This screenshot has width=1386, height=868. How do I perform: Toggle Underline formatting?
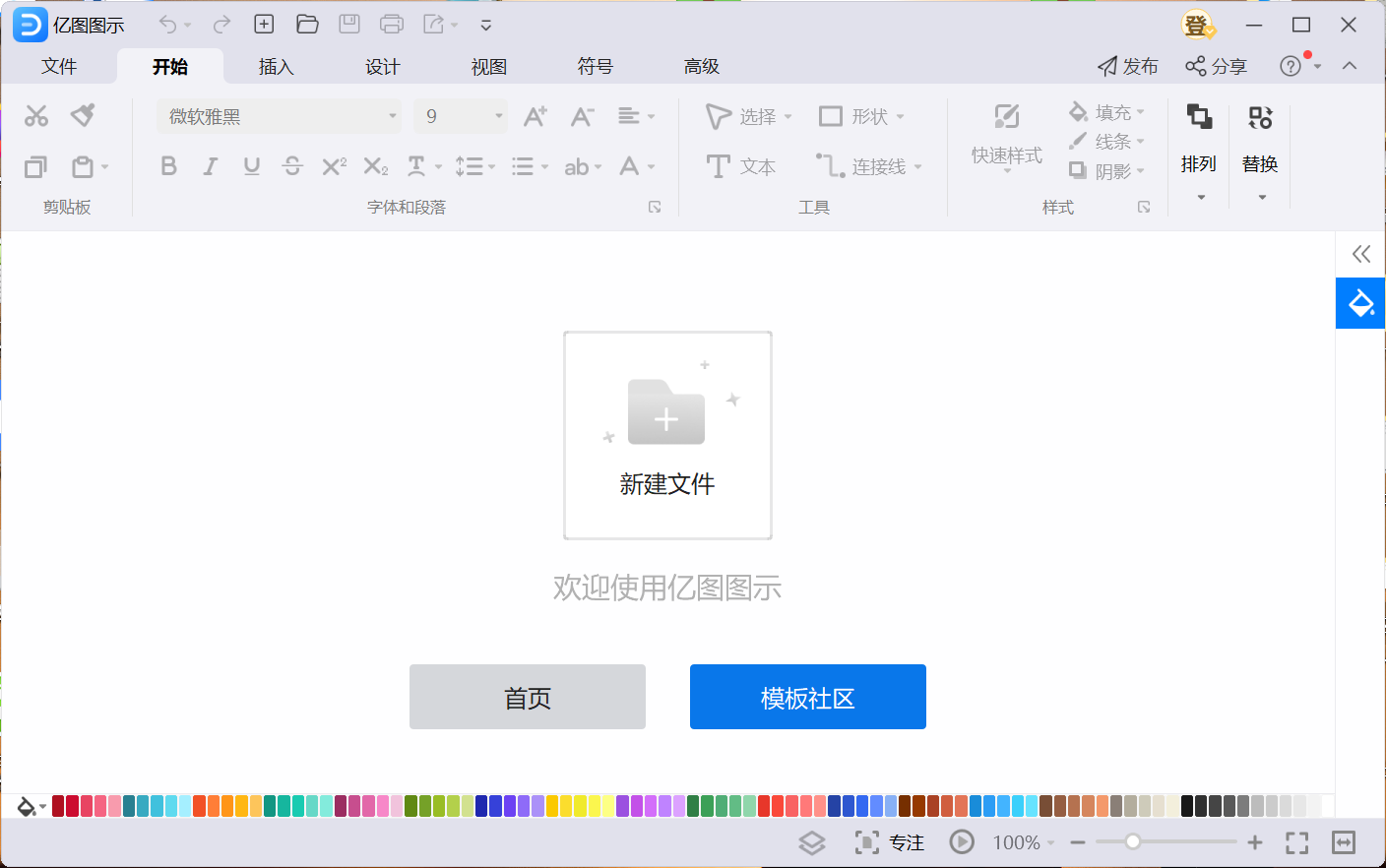click(x=252, y=166)
